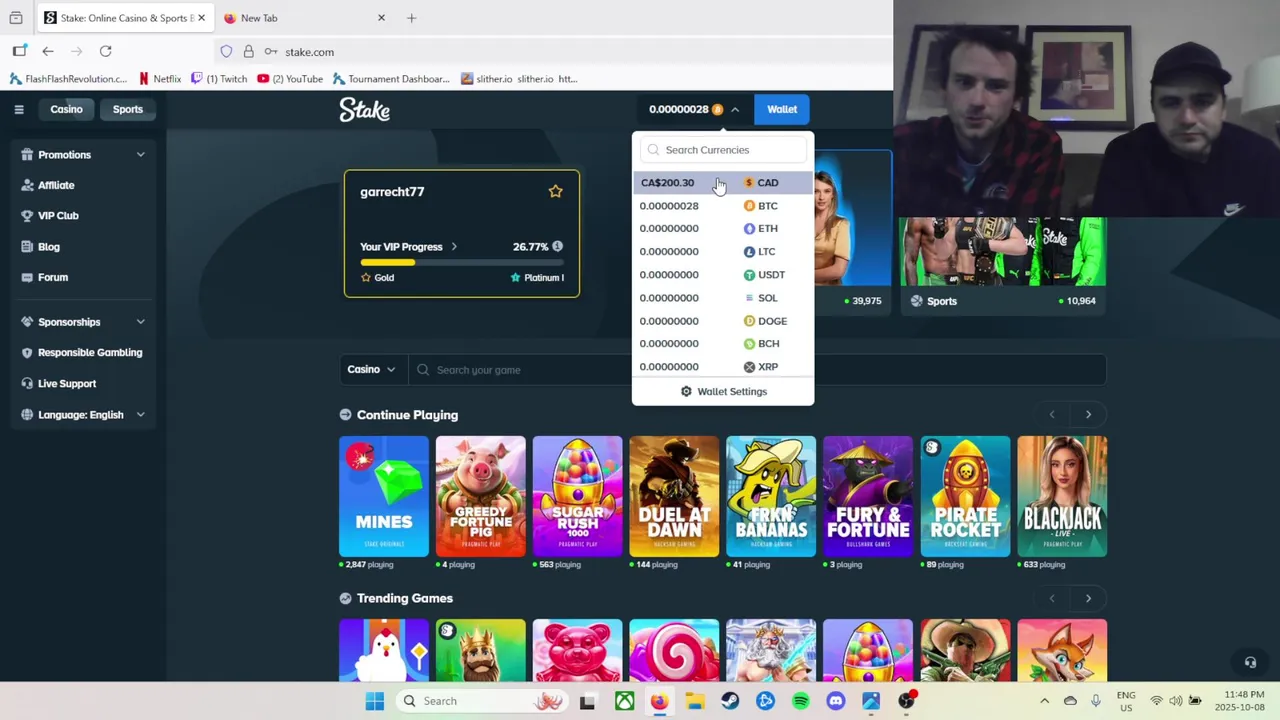Open the Duel at Dawn game
1280x720 pixels.
[x=674, y=496]
